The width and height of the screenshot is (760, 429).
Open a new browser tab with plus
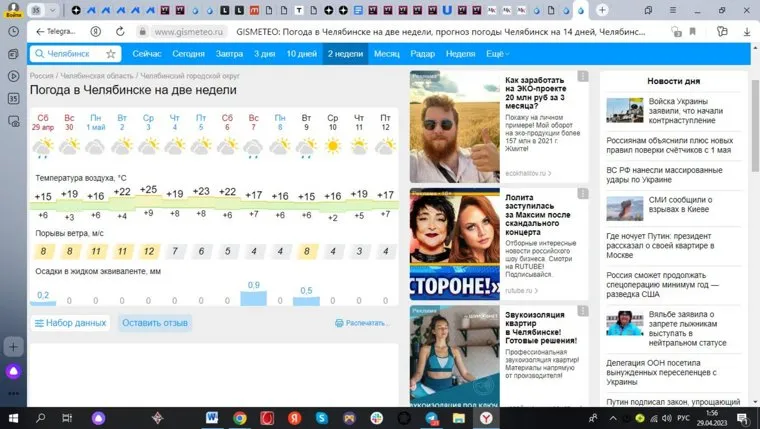[x=603, y=10]
